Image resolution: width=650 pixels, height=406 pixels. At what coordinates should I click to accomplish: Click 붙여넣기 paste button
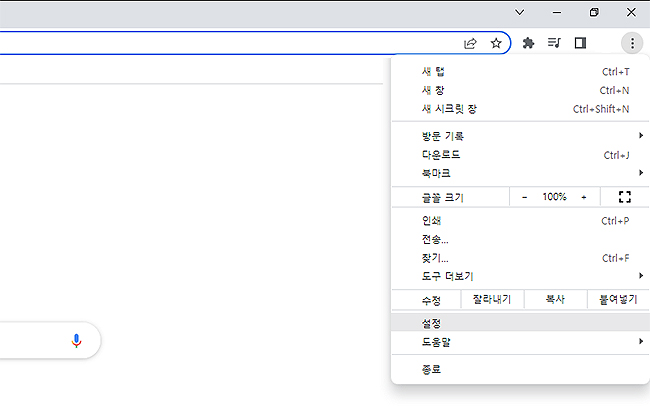(x=618, y=299)
